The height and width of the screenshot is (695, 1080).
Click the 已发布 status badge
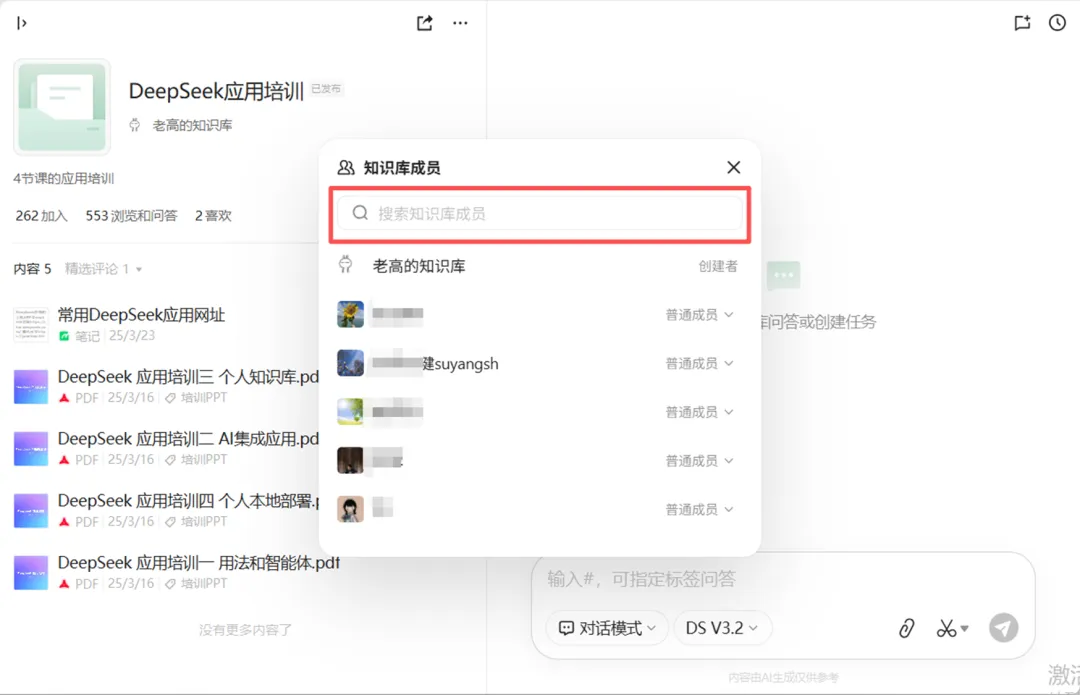[326, 89]
